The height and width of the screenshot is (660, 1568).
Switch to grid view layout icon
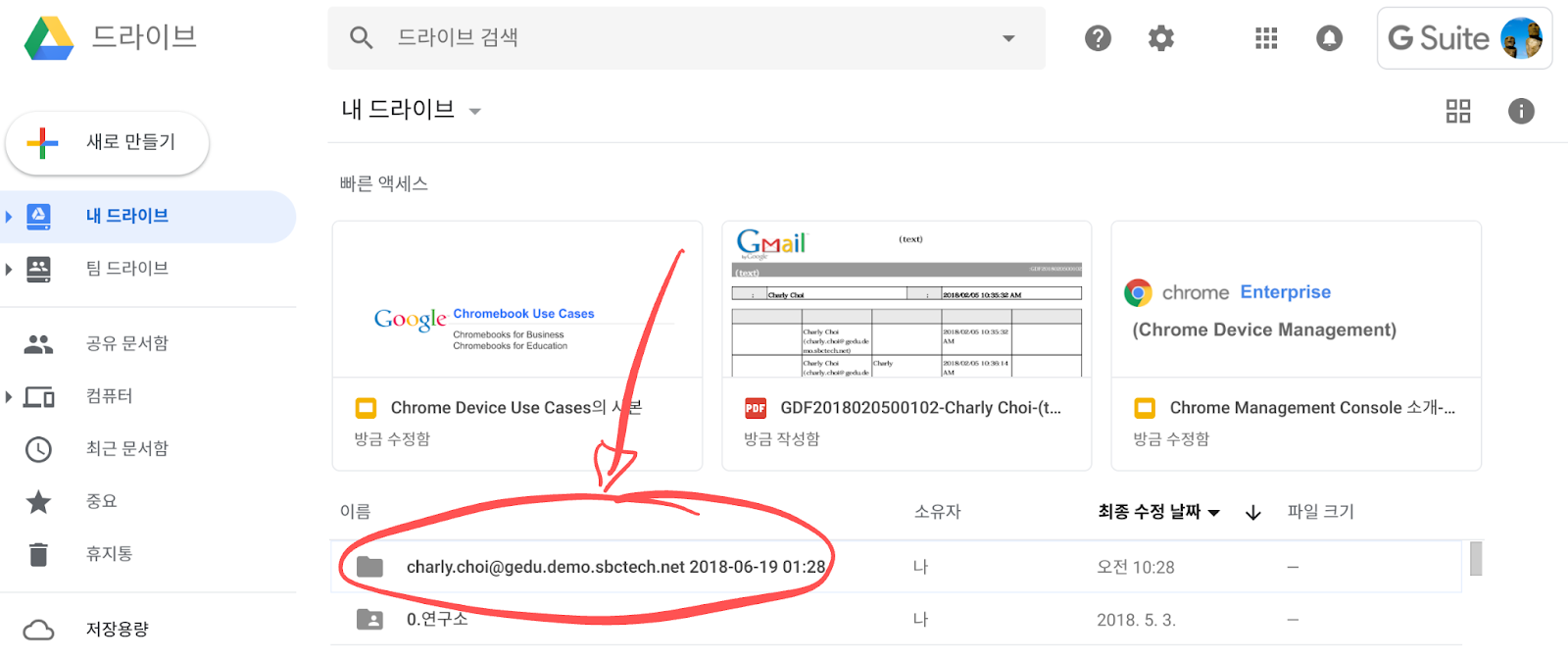pyautogui.click(x=1458, y=111)
